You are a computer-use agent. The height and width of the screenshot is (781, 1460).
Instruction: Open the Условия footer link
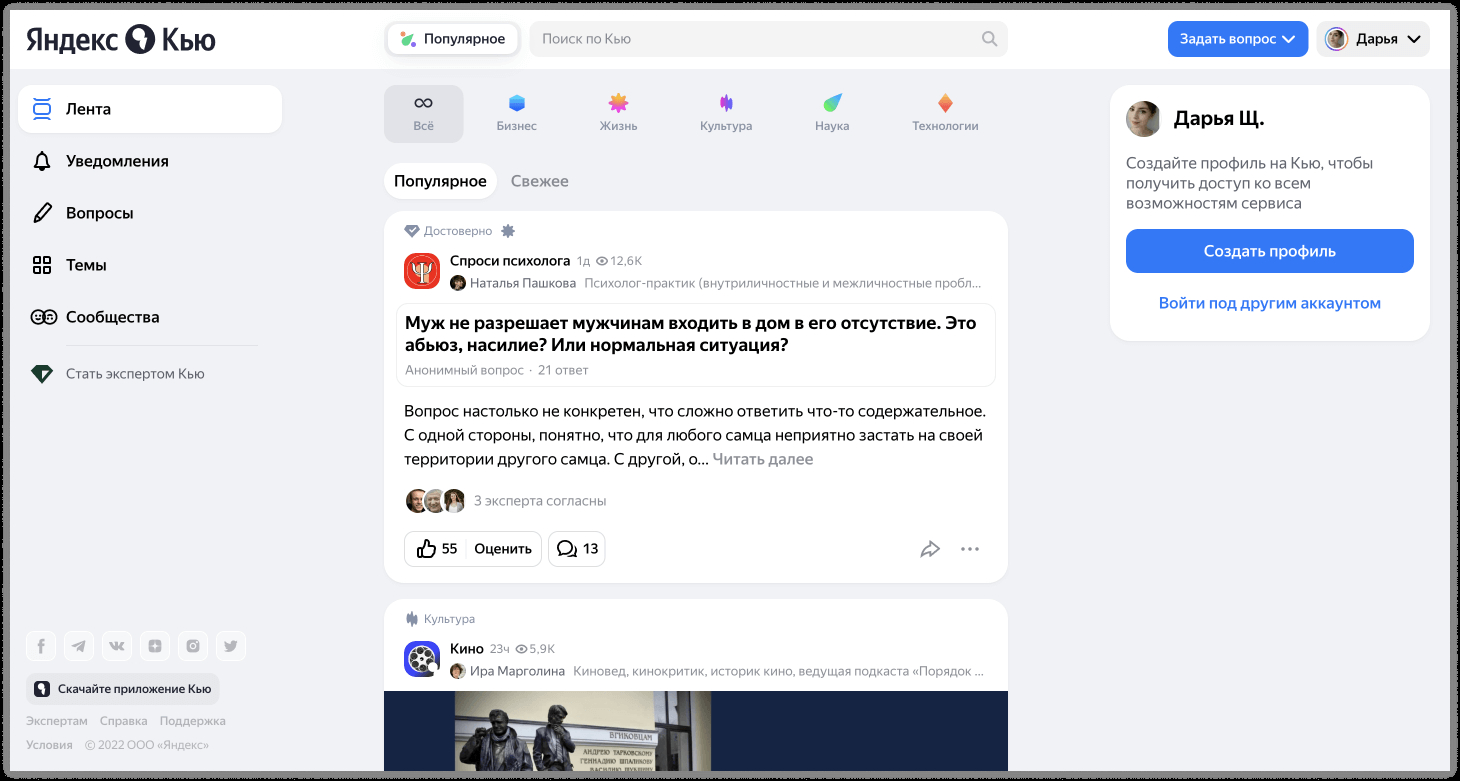pos(49,745)
